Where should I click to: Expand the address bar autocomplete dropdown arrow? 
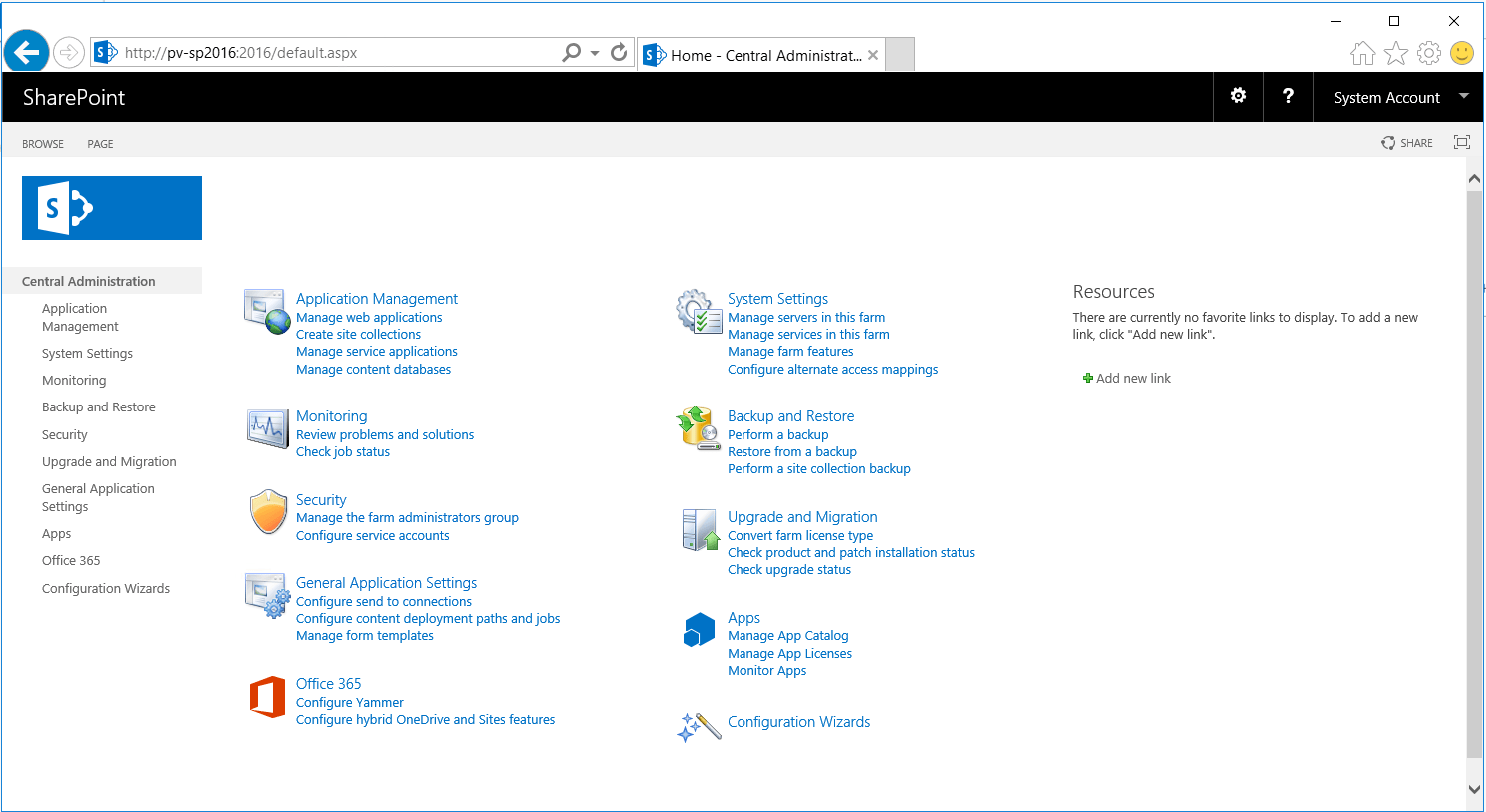595,53
